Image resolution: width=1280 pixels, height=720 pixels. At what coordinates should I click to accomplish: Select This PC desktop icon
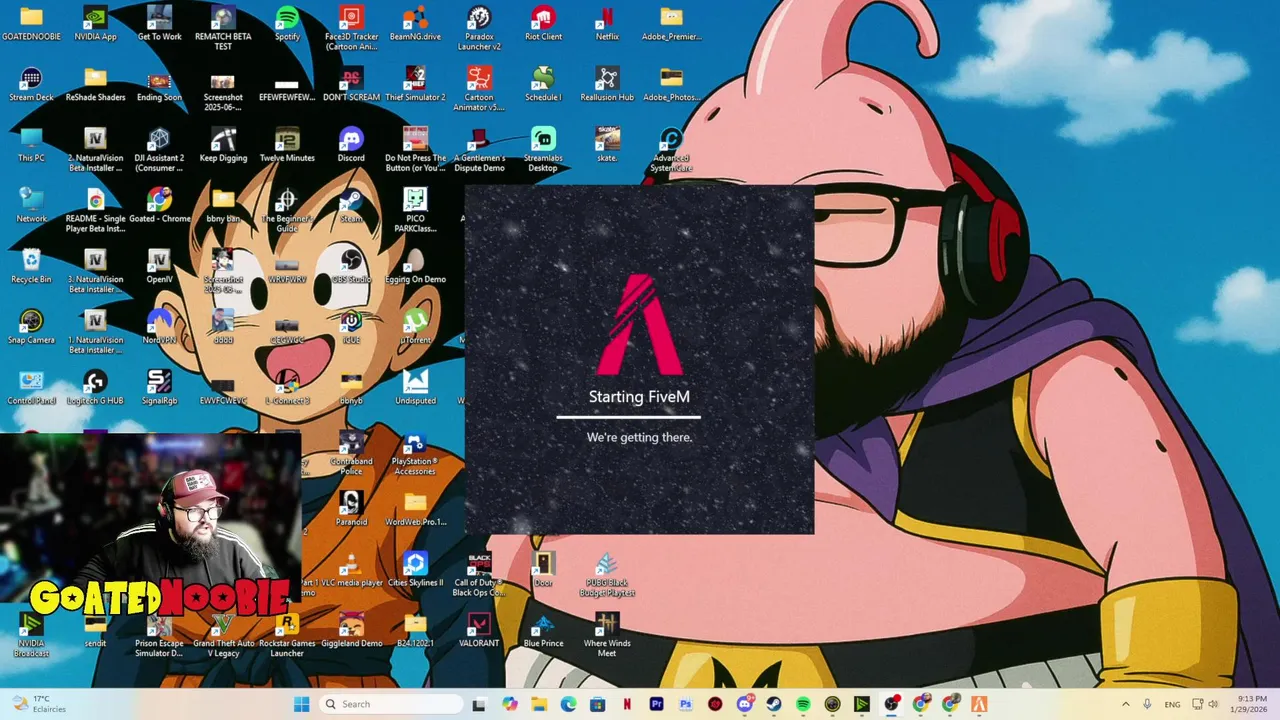(x=31, y=145)
